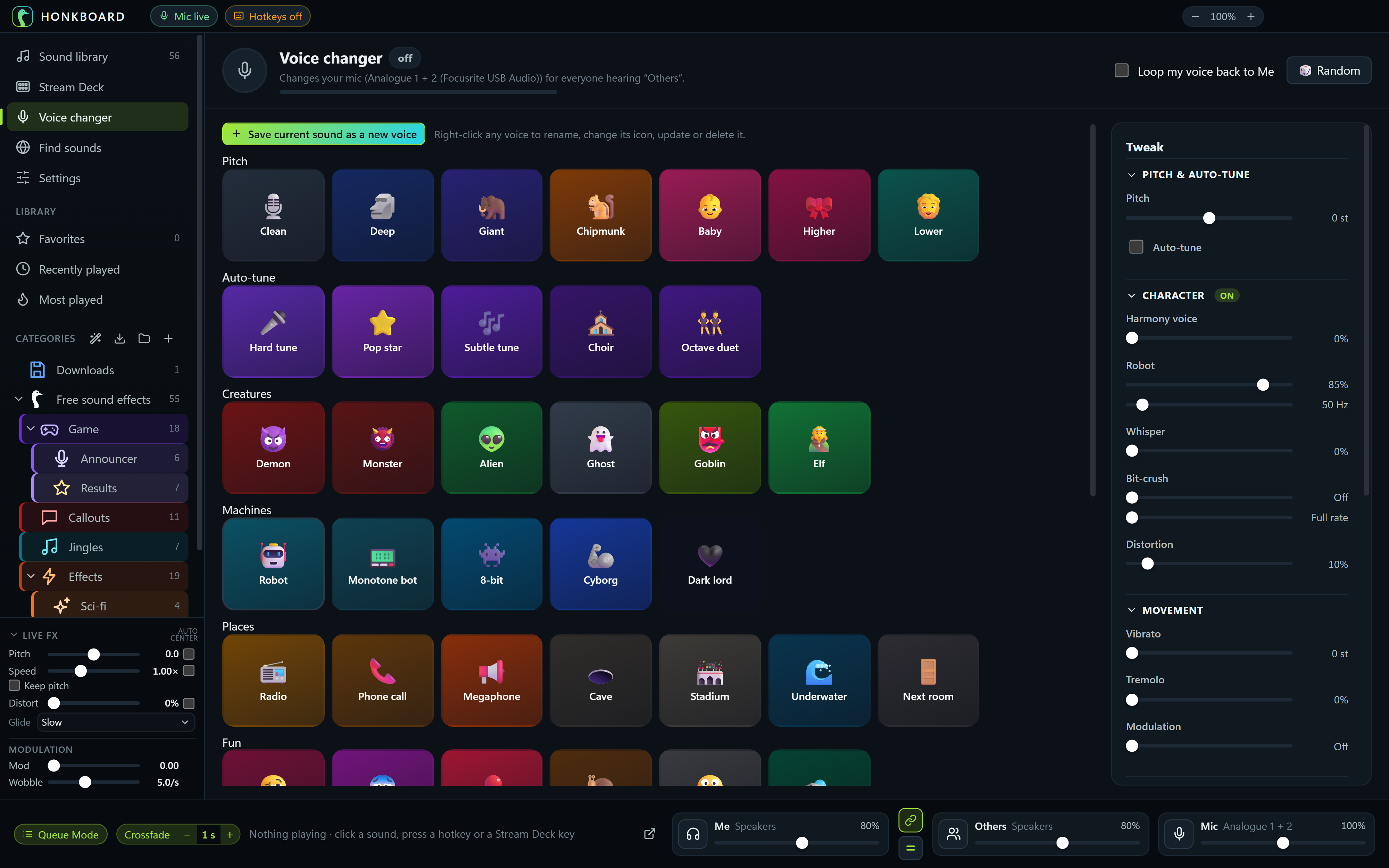1389x868 pixels.
Task: Choose the Demon creature voice
Action: (x=273, y=447)
